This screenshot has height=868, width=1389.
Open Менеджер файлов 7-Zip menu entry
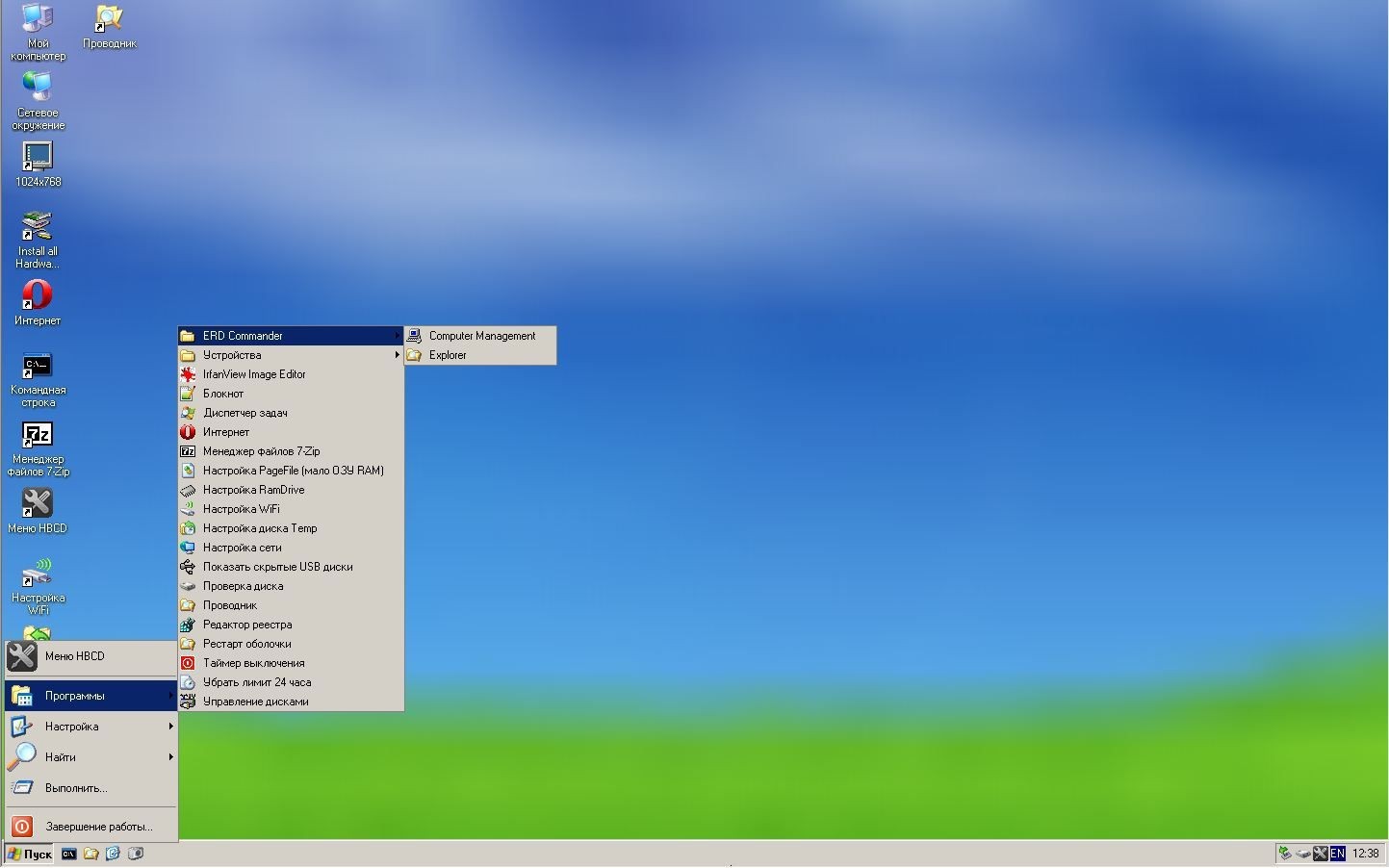coord(291,451)
